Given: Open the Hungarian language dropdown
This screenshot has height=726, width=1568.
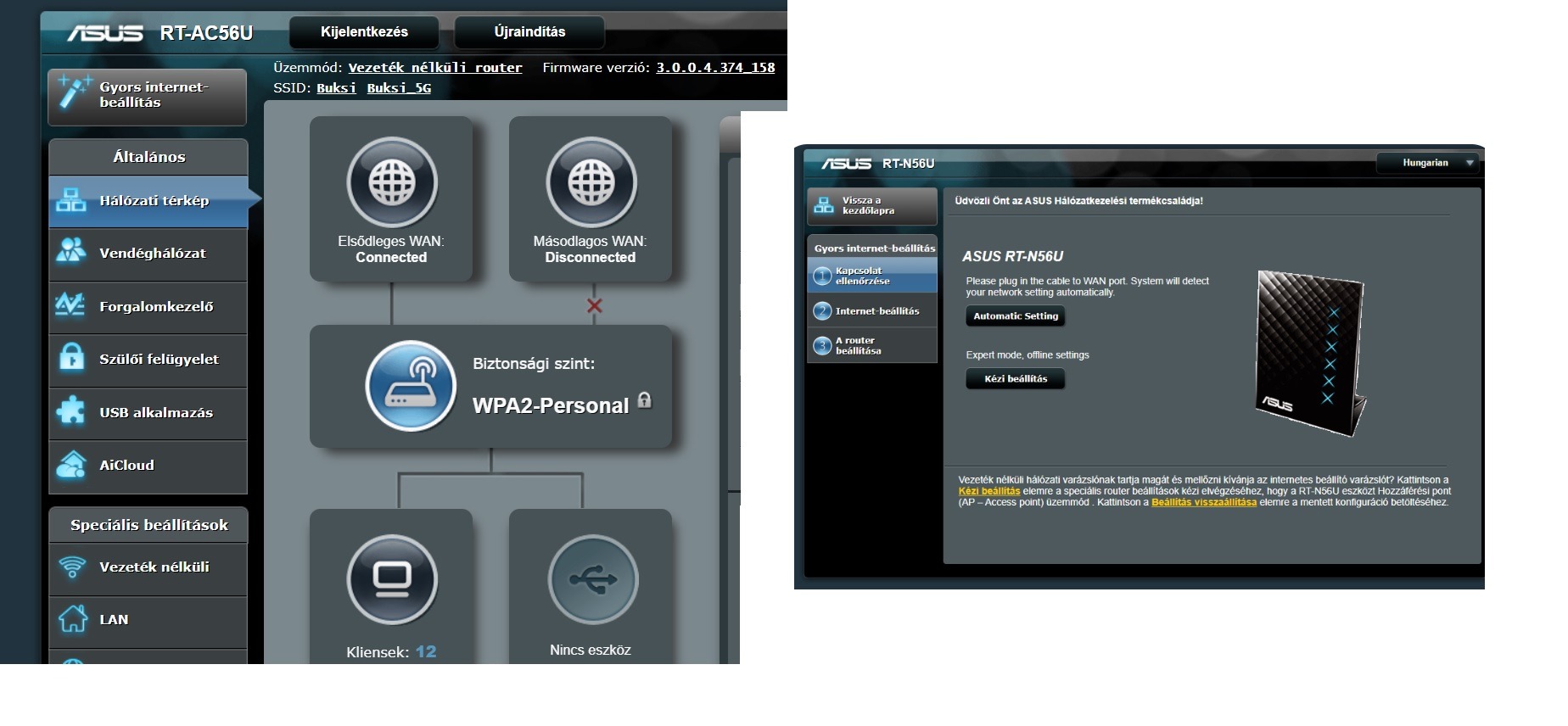Looking at the screenshot, I should coord(1428,163).
